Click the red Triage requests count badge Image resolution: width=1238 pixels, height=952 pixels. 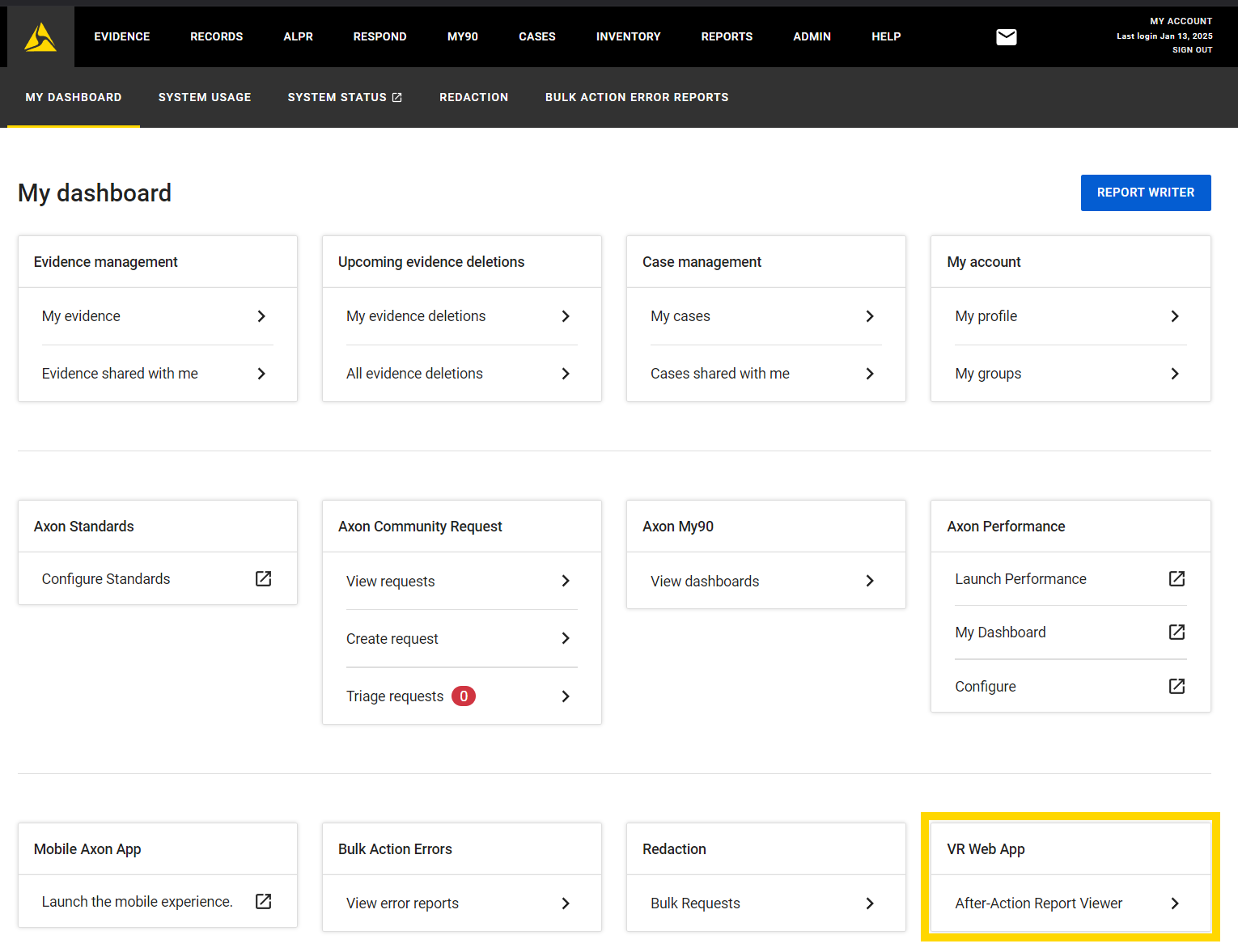(464, 696)
